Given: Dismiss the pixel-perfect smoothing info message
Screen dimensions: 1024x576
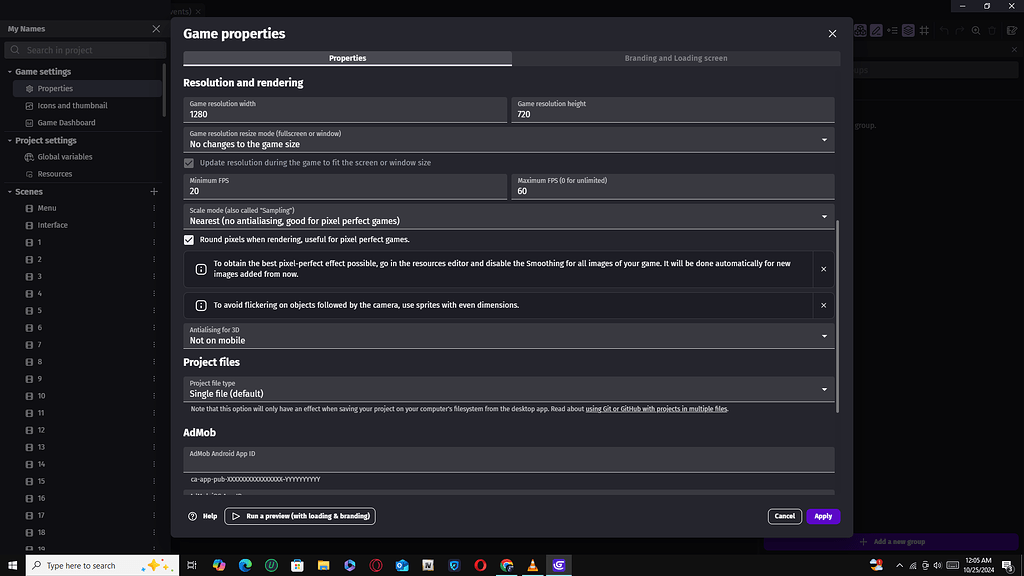Looking at the screenshot, I should [x=823, y=269].
